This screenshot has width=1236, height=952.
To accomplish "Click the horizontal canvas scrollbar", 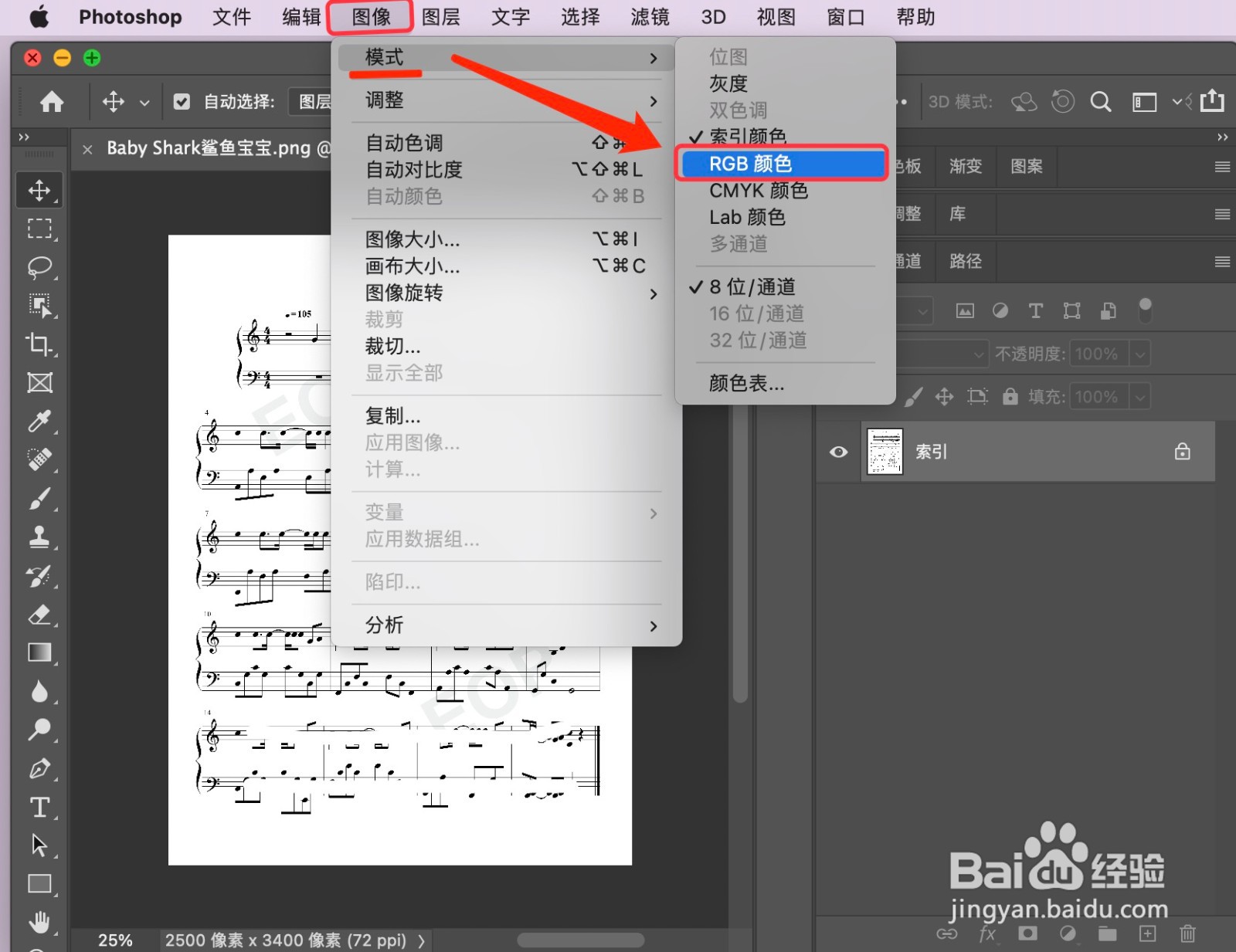I will (581, 940).
